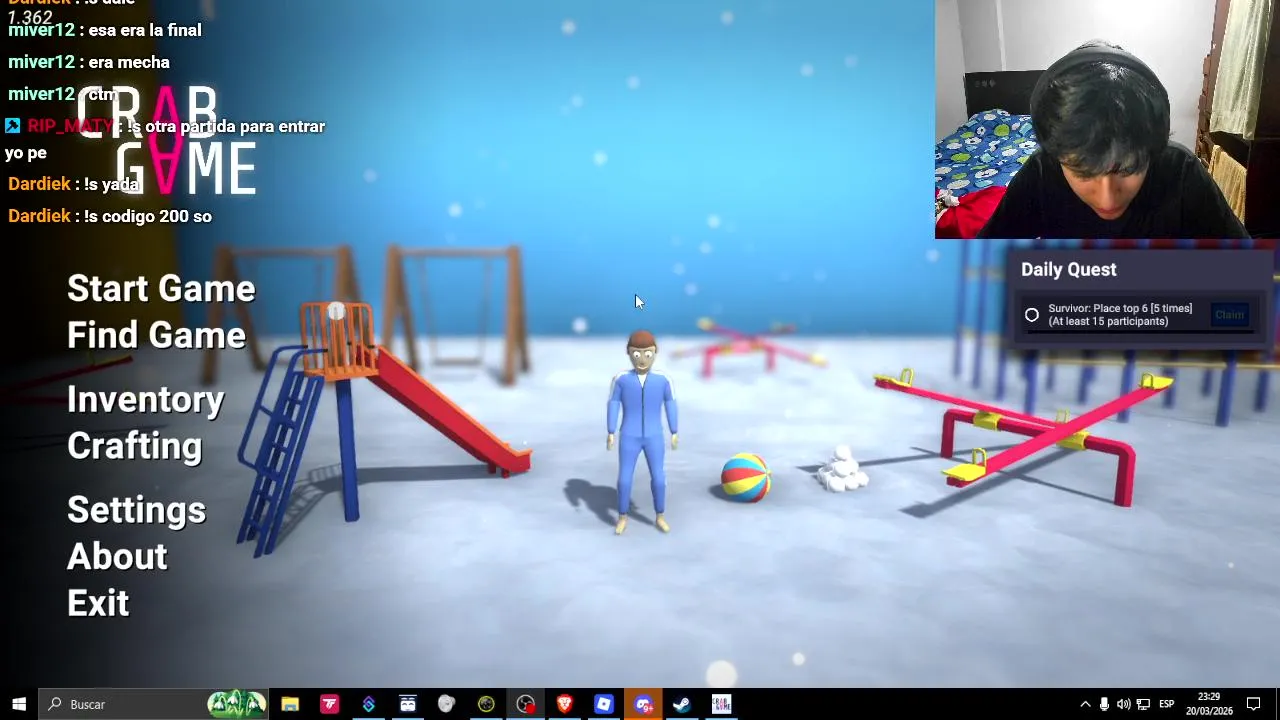Click the webcam overlay feed
Viewport: 1280px width, 720px height.
coord(1107,120)
